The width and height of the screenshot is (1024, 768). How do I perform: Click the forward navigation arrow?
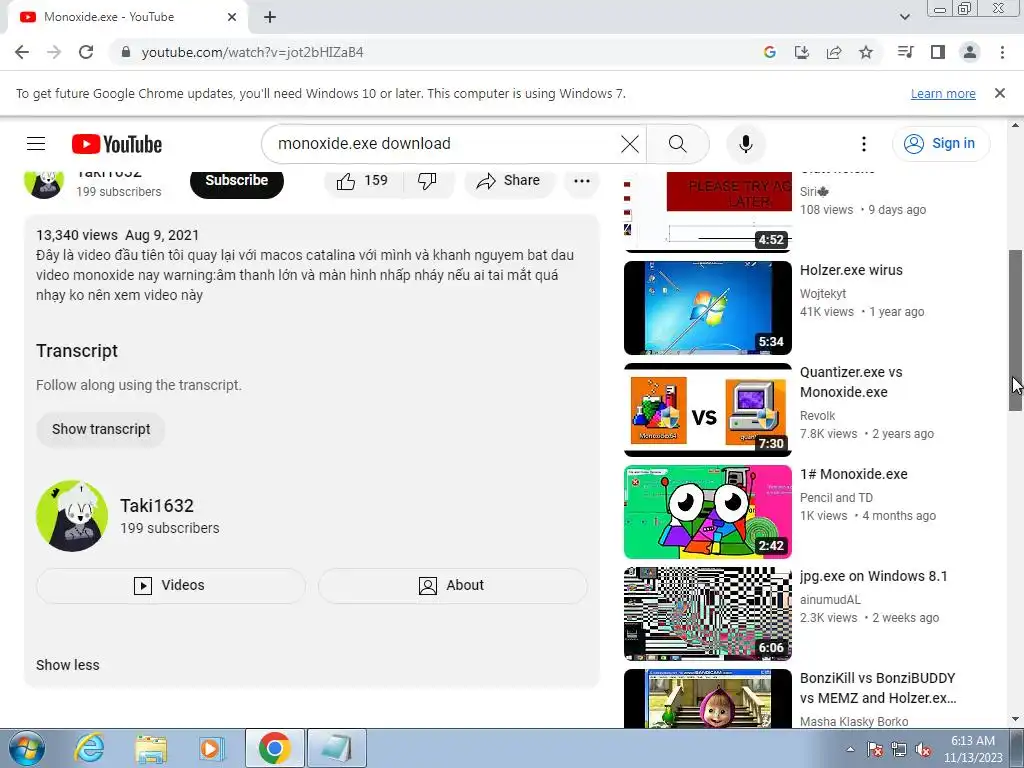pyautogui.click(x=54, y=52)
